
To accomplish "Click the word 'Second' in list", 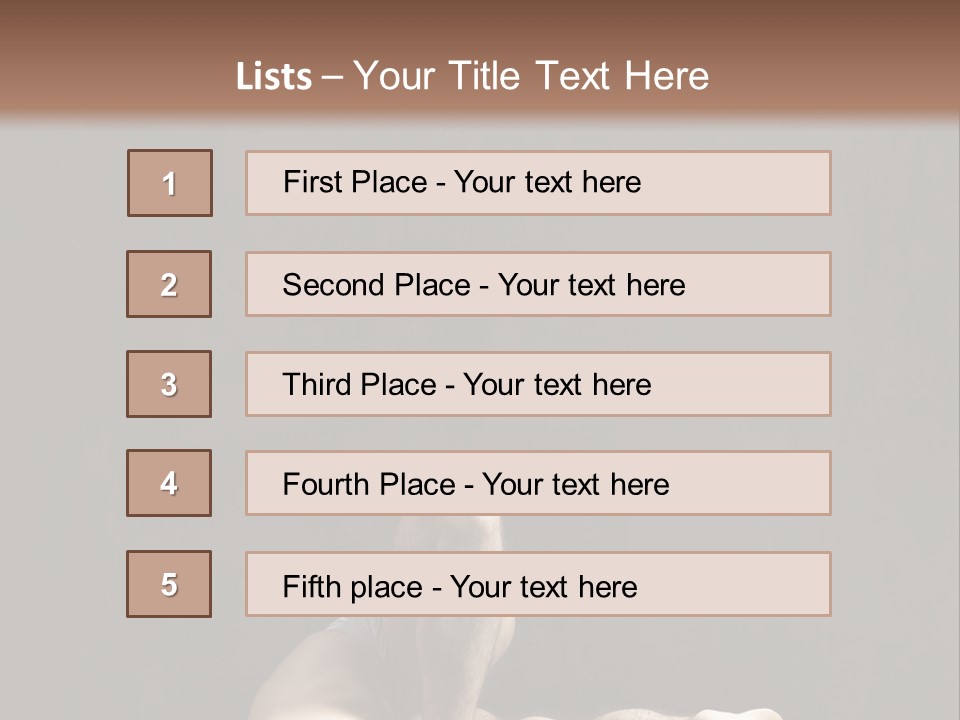I will click(x=333, y=285).
